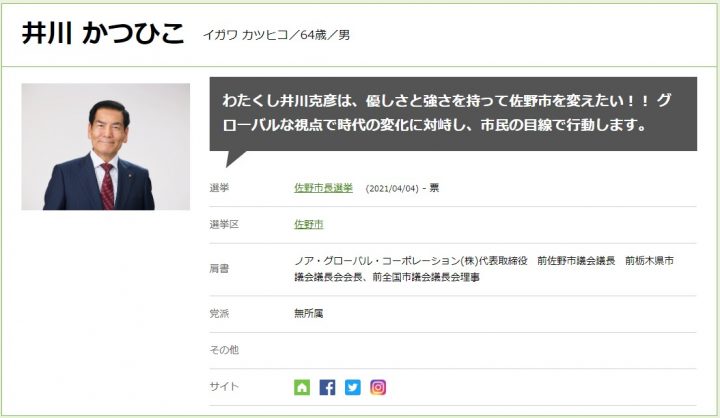720x418 pixels.
Task: Click the 選挙 row label
Action: (219, 188)
